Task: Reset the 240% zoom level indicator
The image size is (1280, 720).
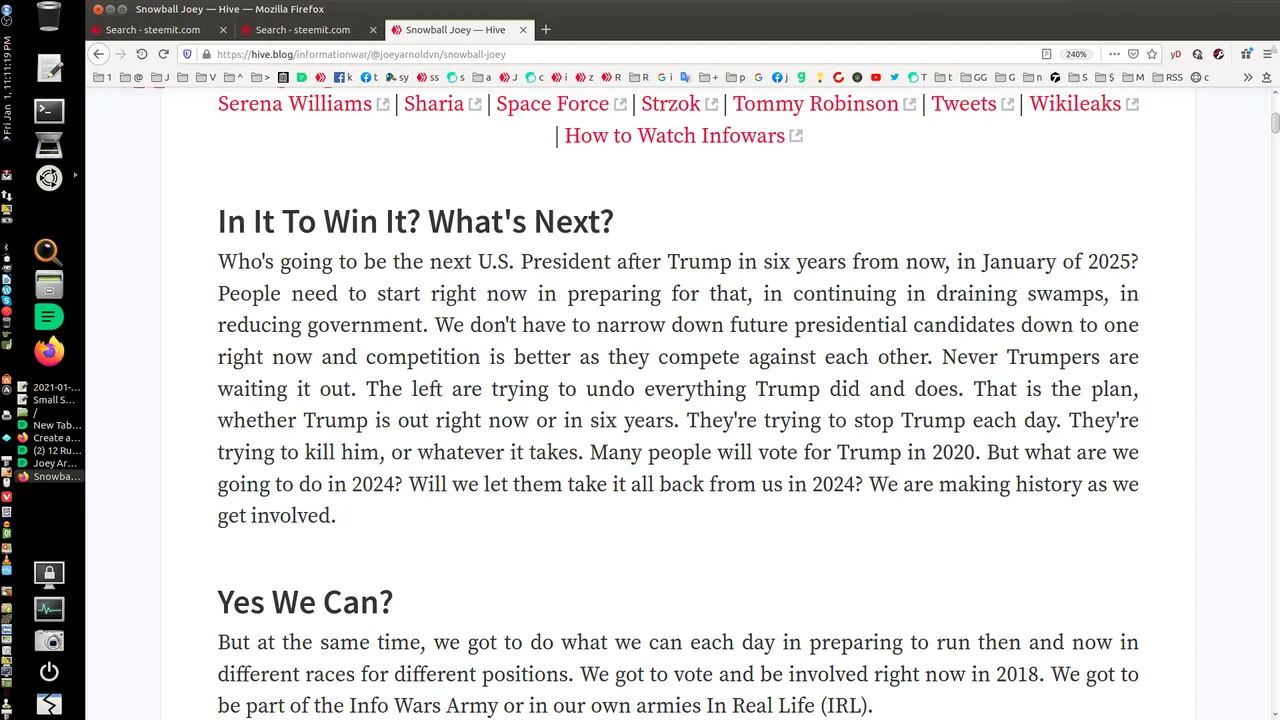Action: click(x=1076, y=54)
